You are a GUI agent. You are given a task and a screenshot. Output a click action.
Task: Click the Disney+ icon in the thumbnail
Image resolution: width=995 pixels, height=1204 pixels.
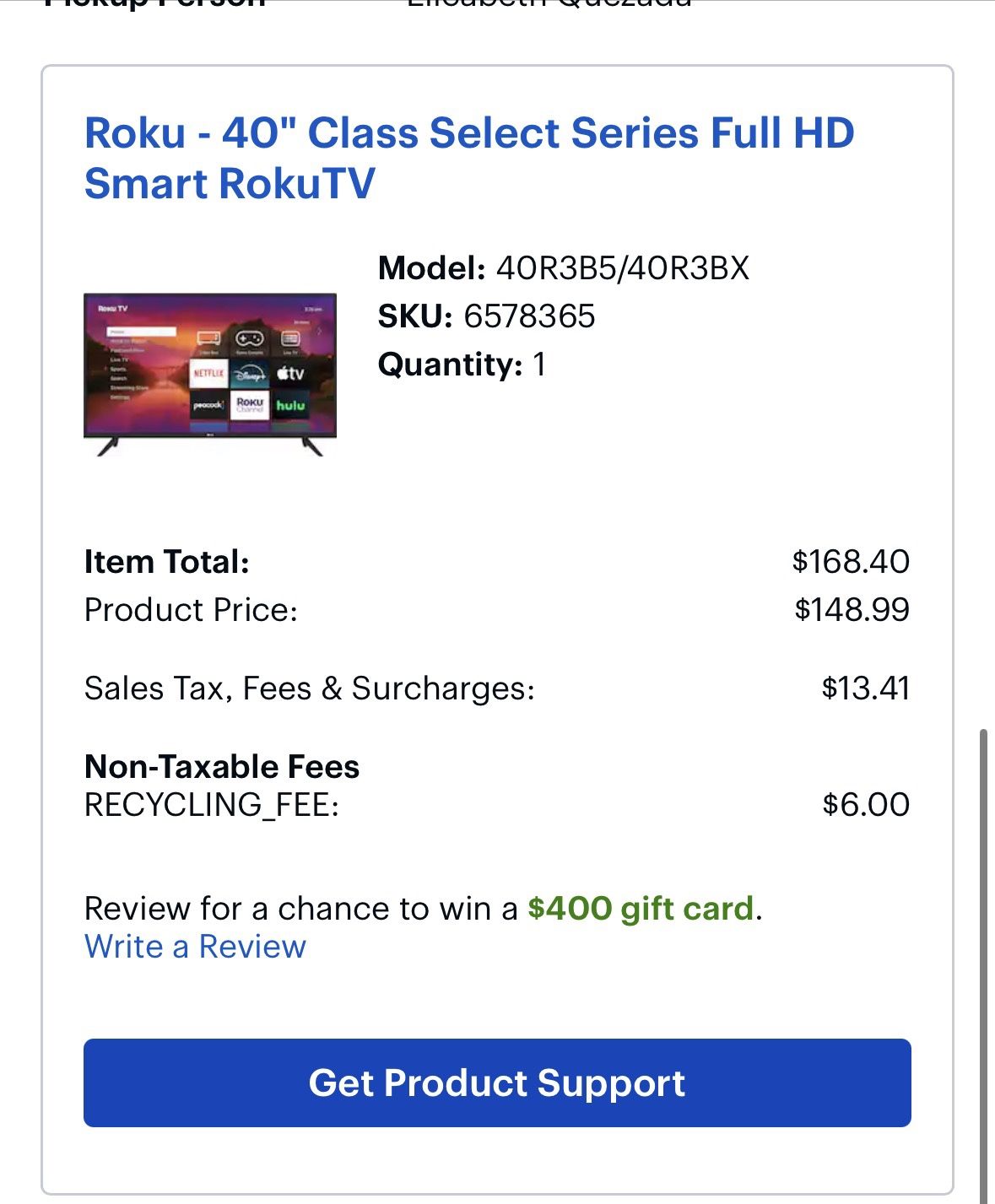pyautogui.click(x=251, y=373)
